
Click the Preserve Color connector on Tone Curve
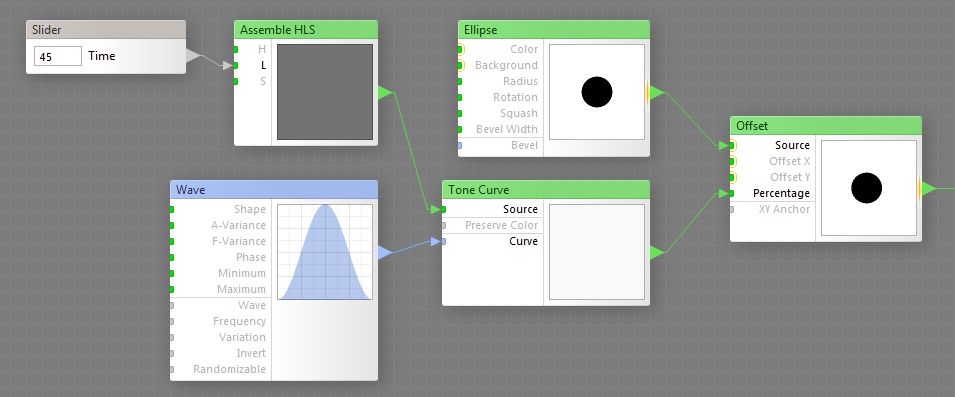pos(444,225)
